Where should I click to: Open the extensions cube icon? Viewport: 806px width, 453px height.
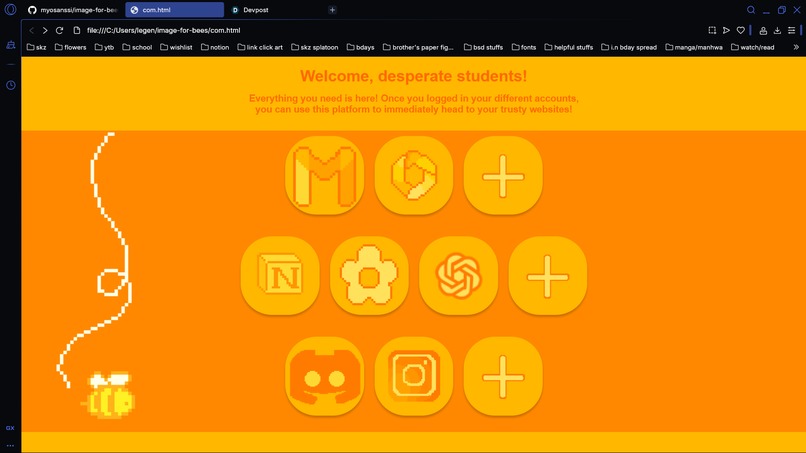pyautogui.click(x=763, y=31)
